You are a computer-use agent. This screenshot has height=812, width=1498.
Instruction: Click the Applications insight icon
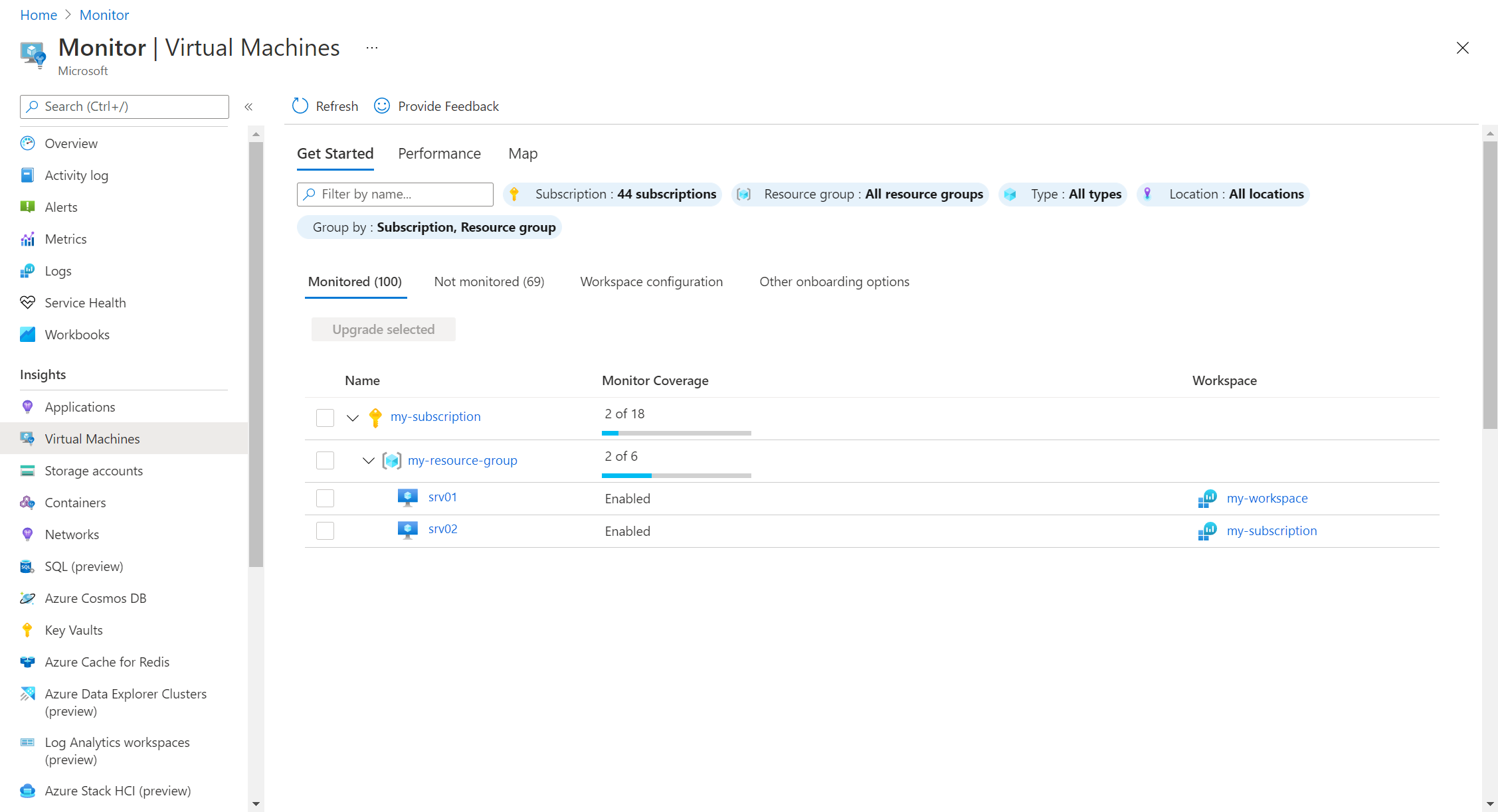point(28,406)
